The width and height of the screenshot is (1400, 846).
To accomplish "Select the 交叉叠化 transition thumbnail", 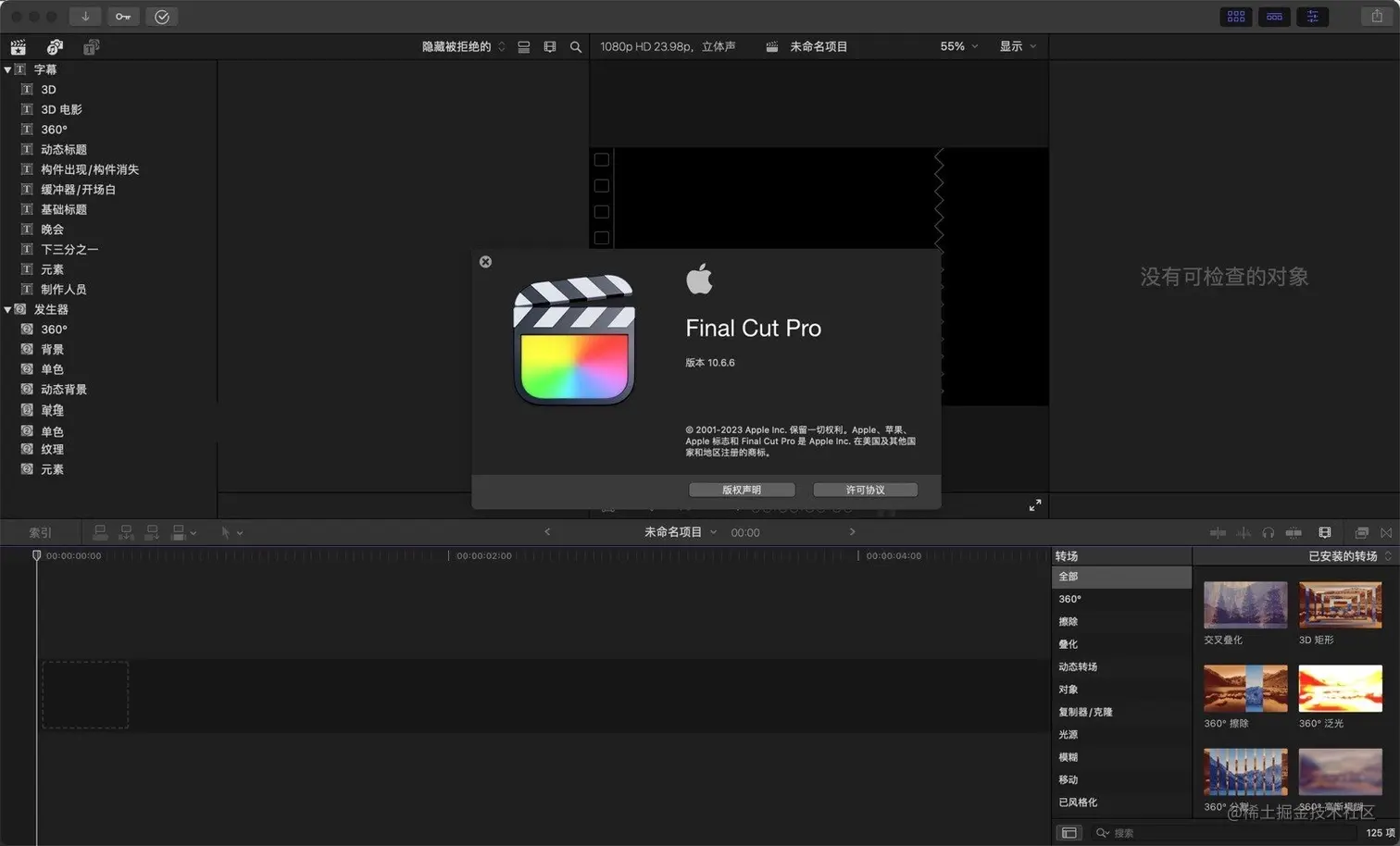I will pyautogui.click(x=1245, y=604).
